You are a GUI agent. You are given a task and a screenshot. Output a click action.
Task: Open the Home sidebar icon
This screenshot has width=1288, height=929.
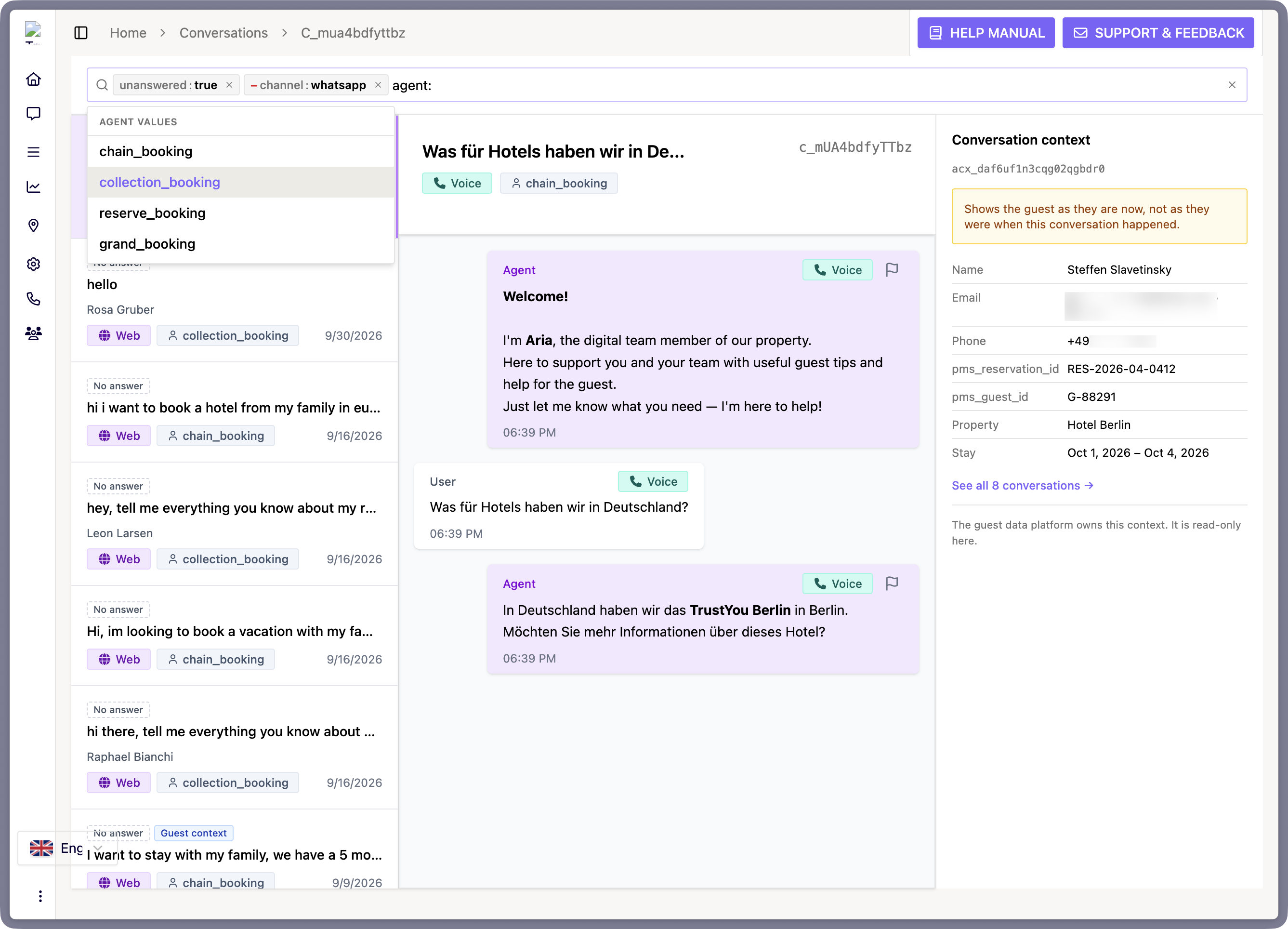34,79
